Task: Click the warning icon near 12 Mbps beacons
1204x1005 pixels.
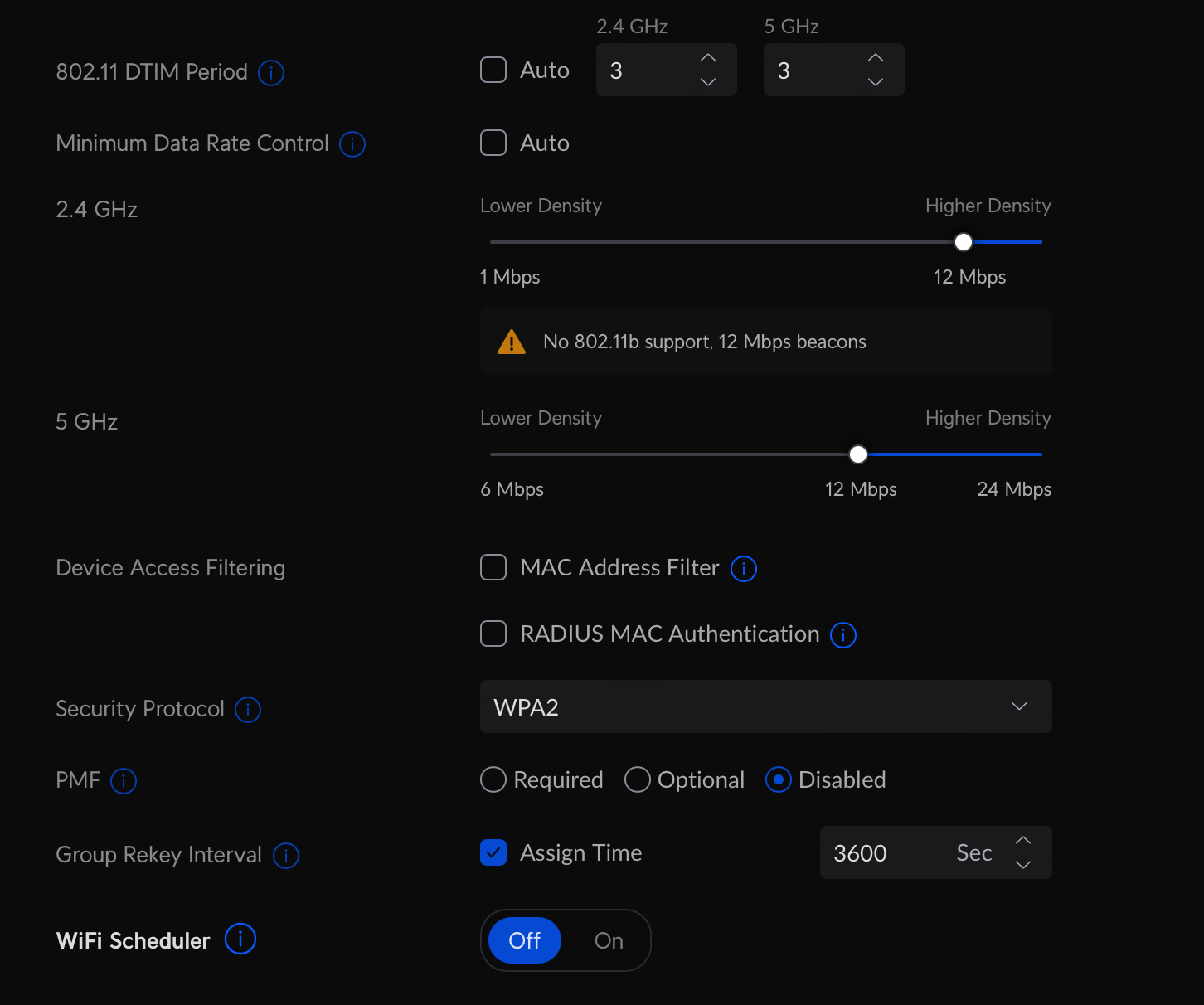Action: tap(512, 341)
